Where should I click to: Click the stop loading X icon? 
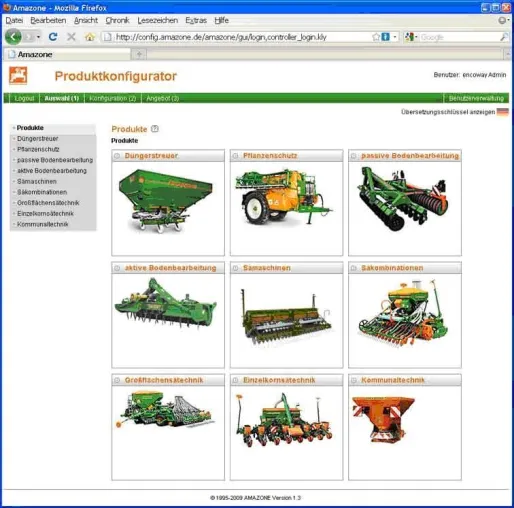coord(71,37)
